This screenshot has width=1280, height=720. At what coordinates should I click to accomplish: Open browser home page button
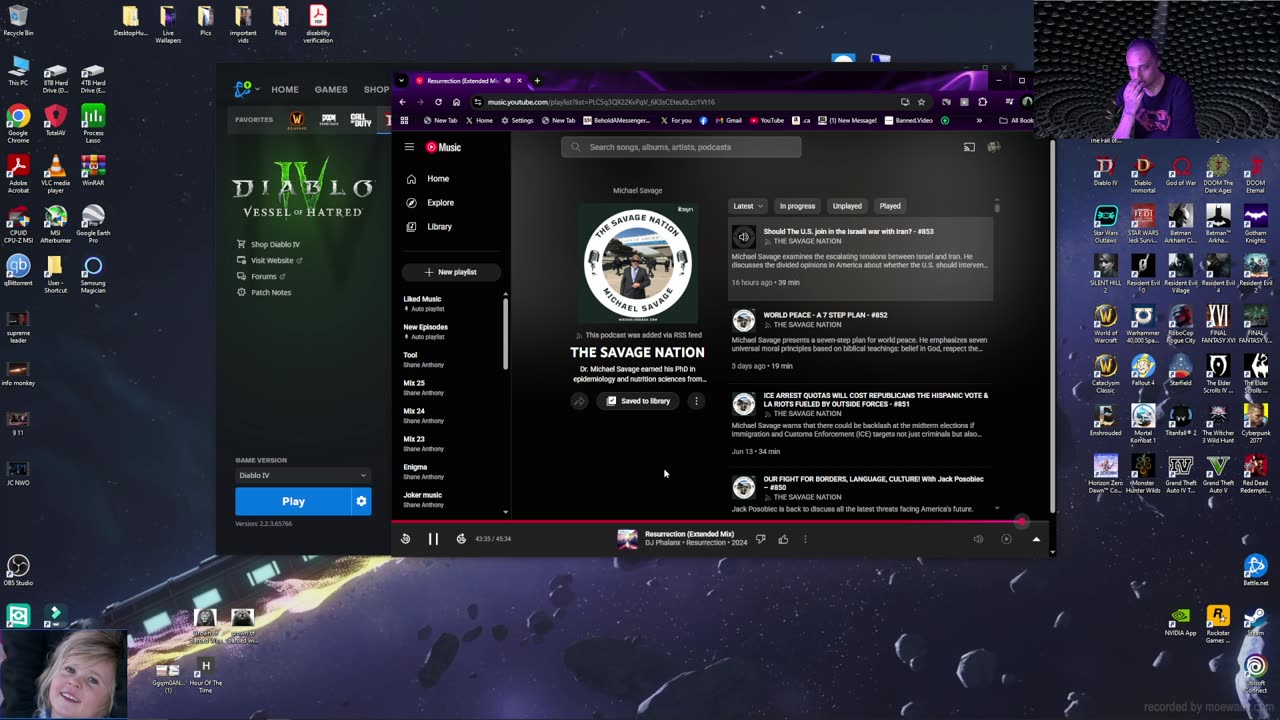pyautogui.click(x=456, y=102)
